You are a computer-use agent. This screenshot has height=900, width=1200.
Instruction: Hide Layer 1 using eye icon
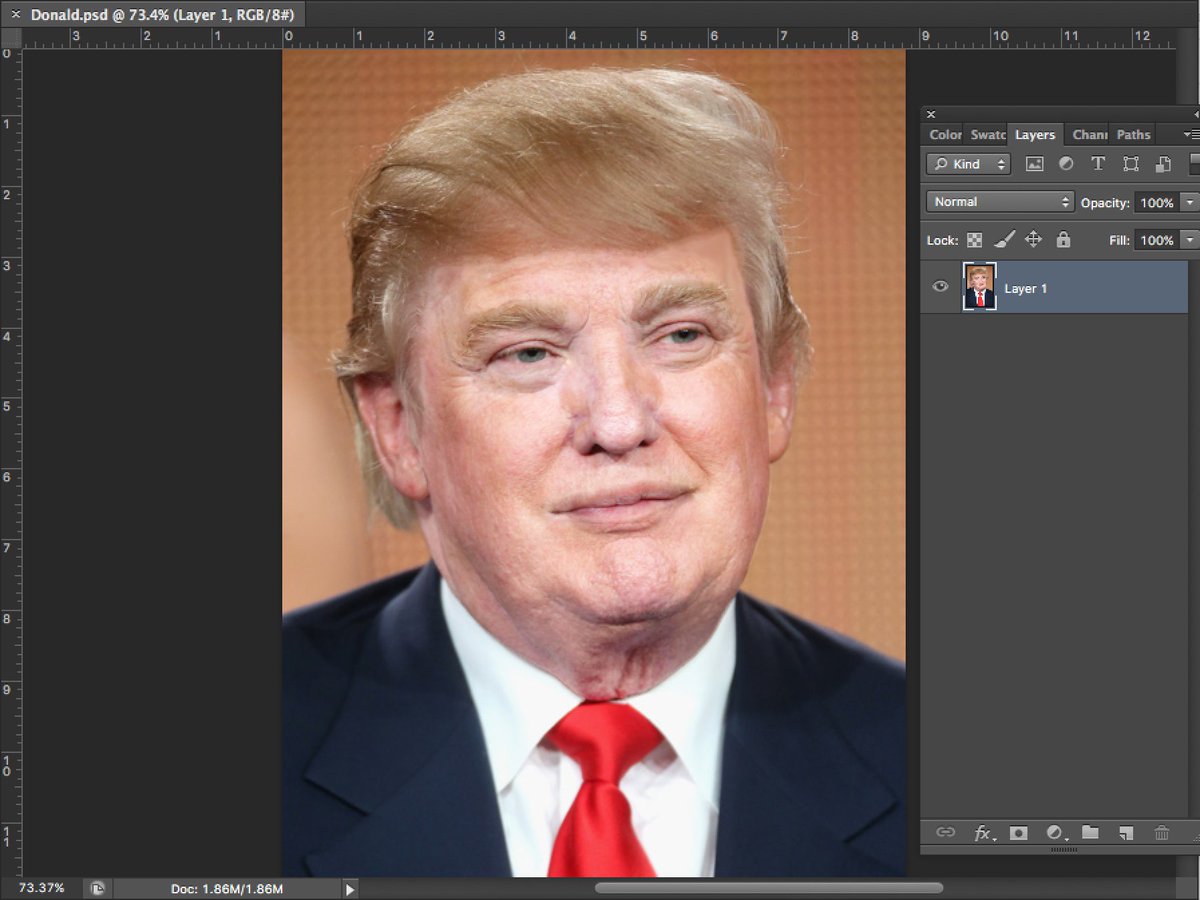[940, 287]
